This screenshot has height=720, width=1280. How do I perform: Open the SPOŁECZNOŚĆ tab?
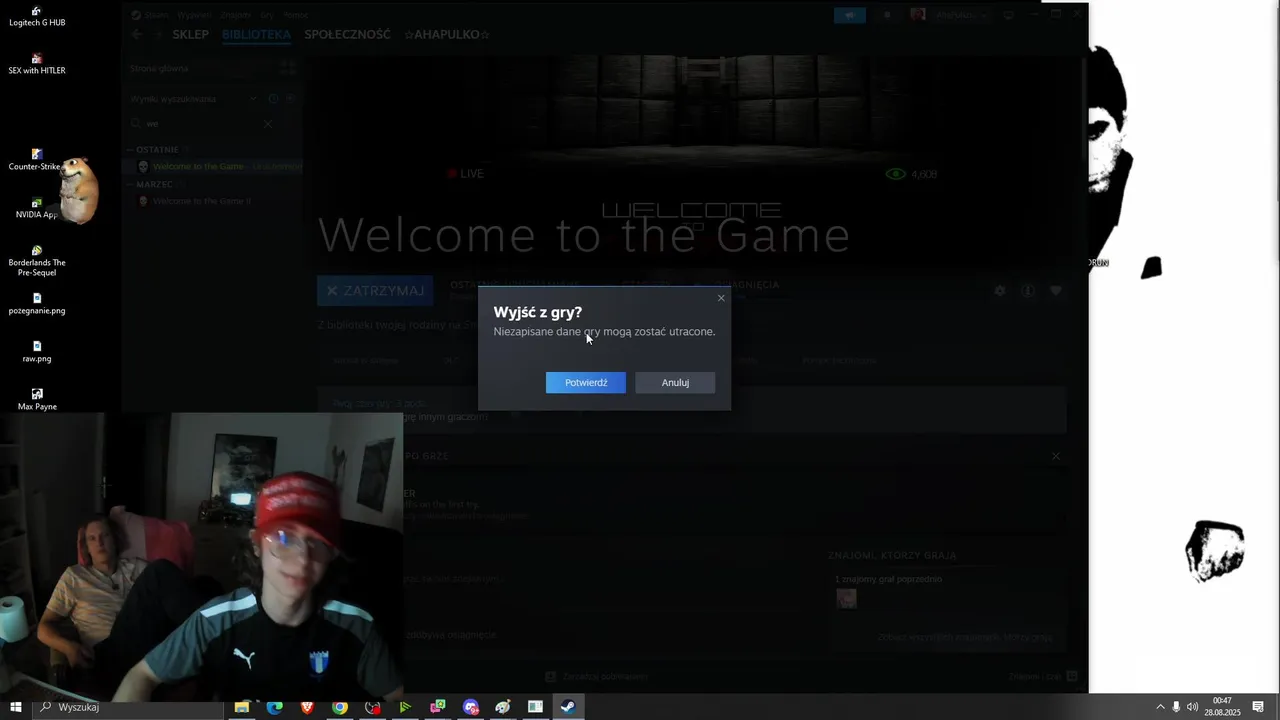[x=347, y=34]
